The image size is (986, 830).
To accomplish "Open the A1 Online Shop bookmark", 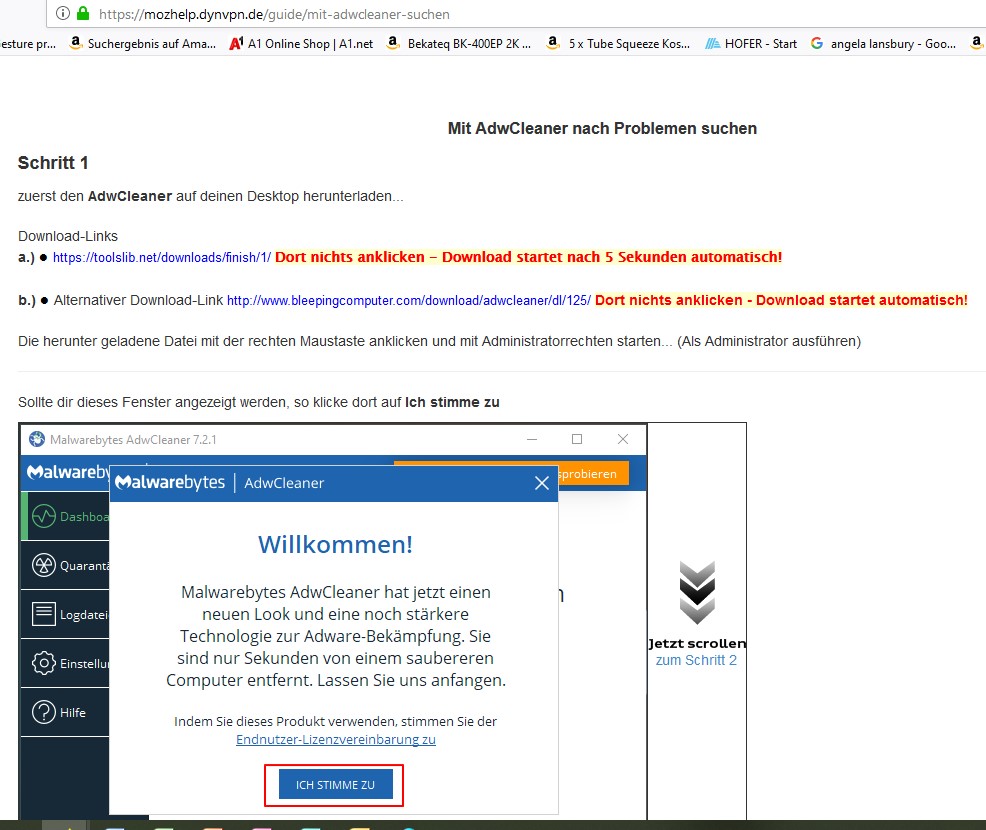I will [301, 43].
